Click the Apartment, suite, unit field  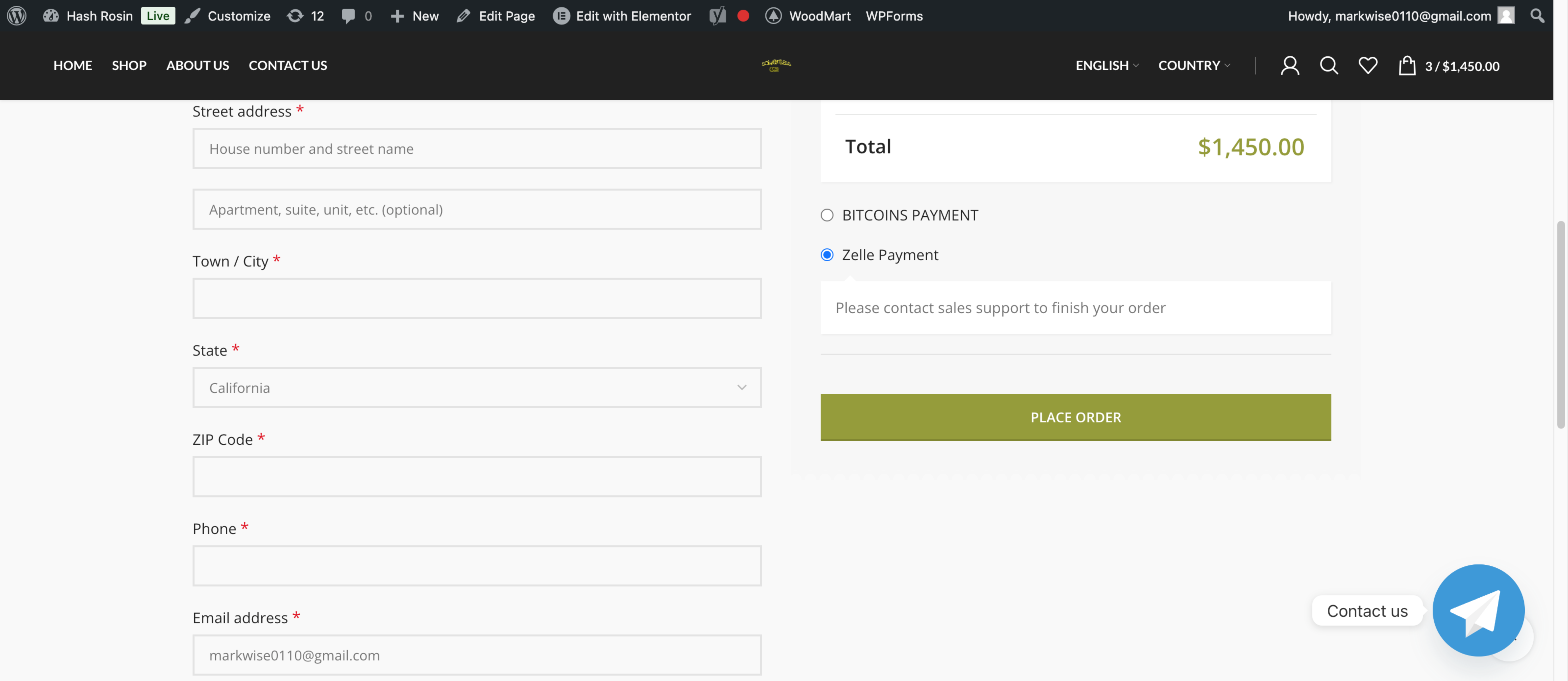click(x=477, y=209)
